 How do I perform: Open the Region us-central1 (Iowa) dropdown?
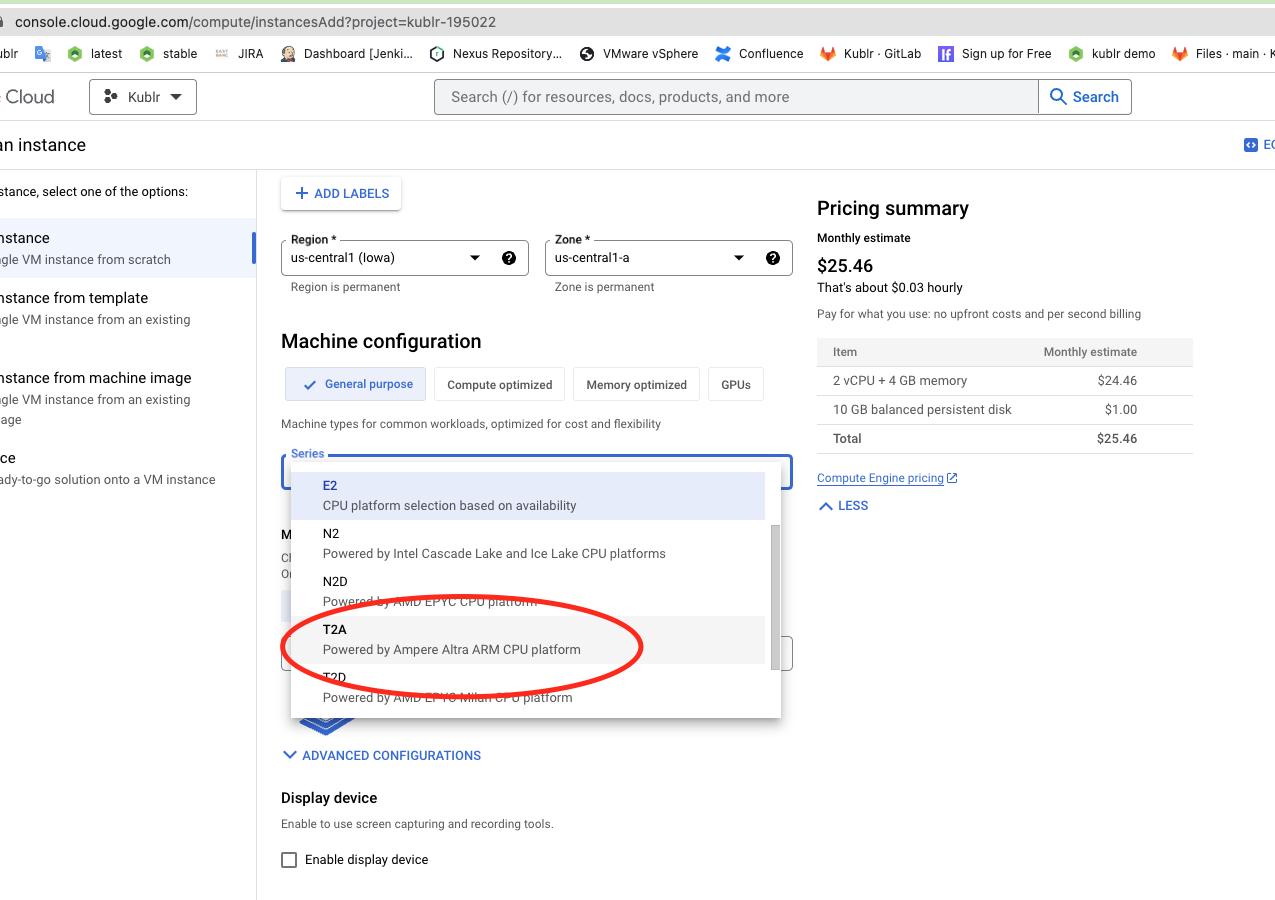pos(404,258)
